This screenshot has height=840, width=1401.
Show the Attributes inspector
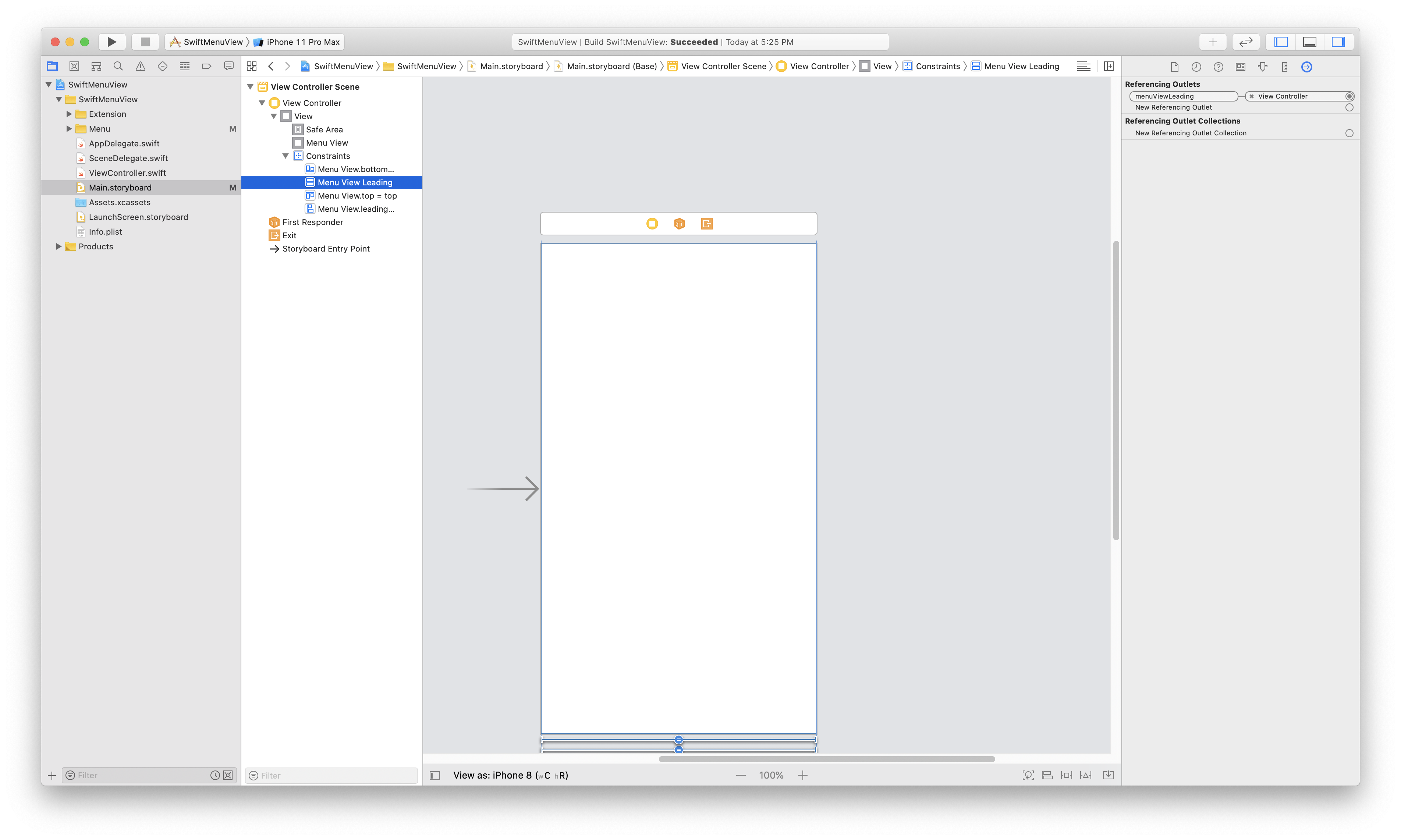coord(1262,67)
